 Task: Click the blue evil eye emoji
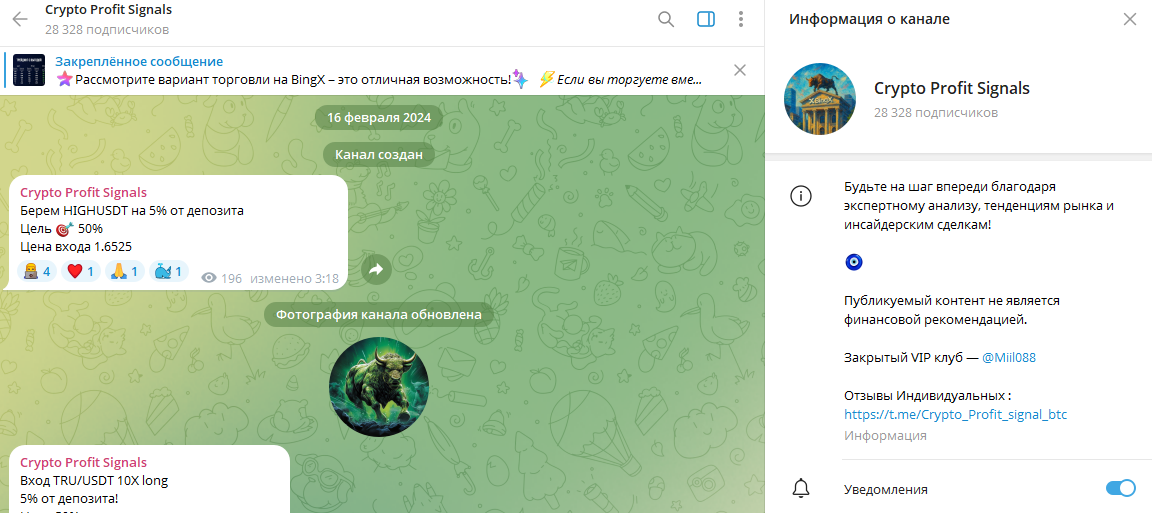(x=854, y=262)
